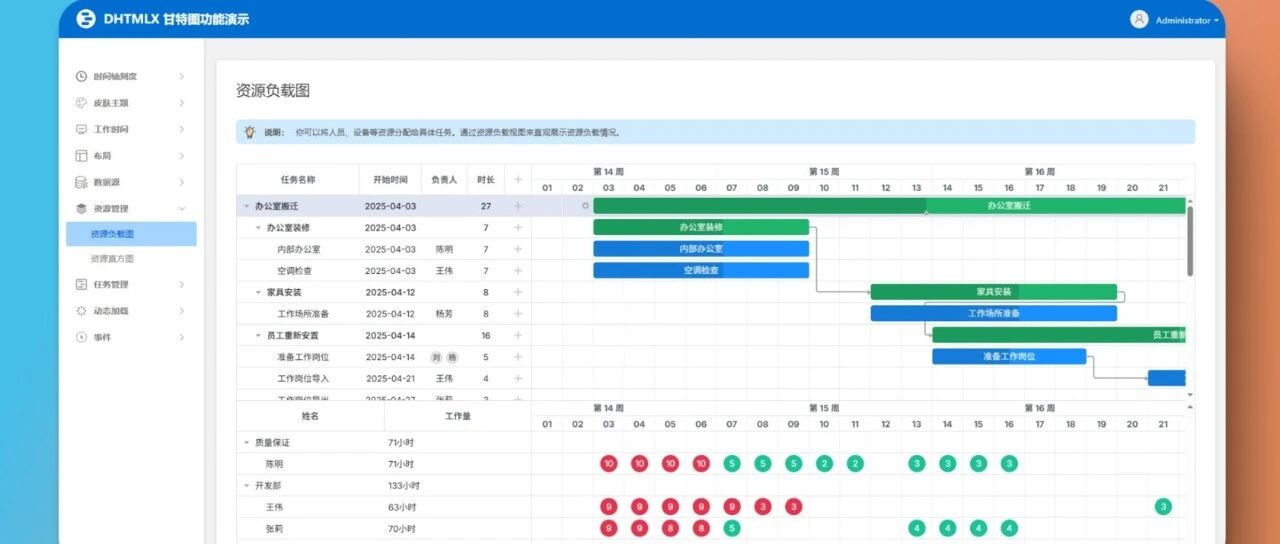Click the plus icon on the 家具安装 row
This screenshot has width=1280, height=544.
click(518, 292)
